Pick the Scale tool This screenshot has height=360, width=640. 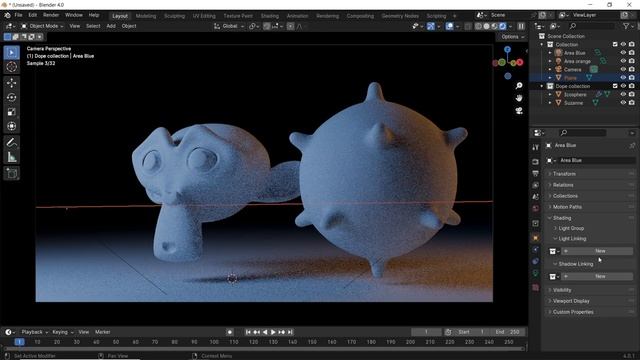coord(11,111)
